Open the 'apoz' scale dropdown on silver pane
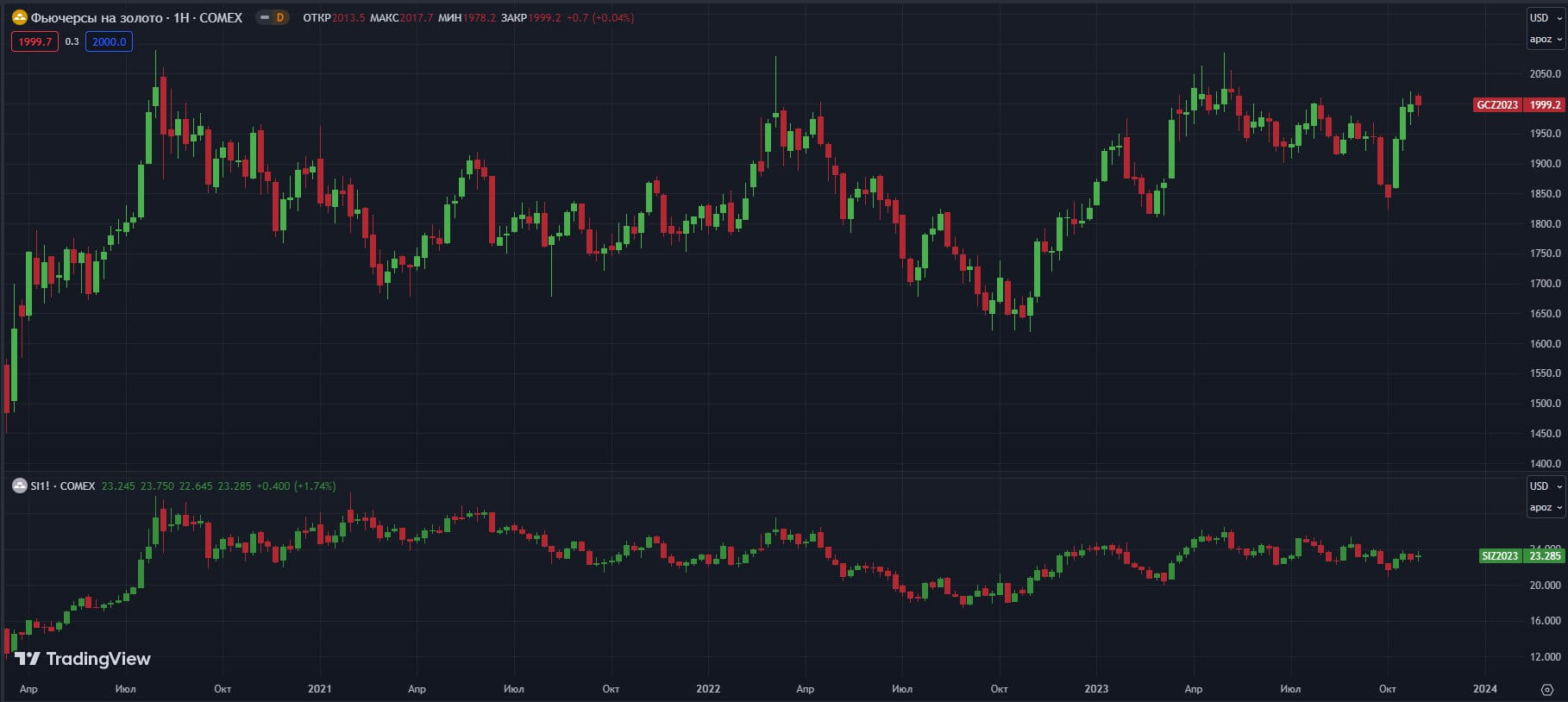This screenshot has width=1568, height=702. (x=1546, y=507)
